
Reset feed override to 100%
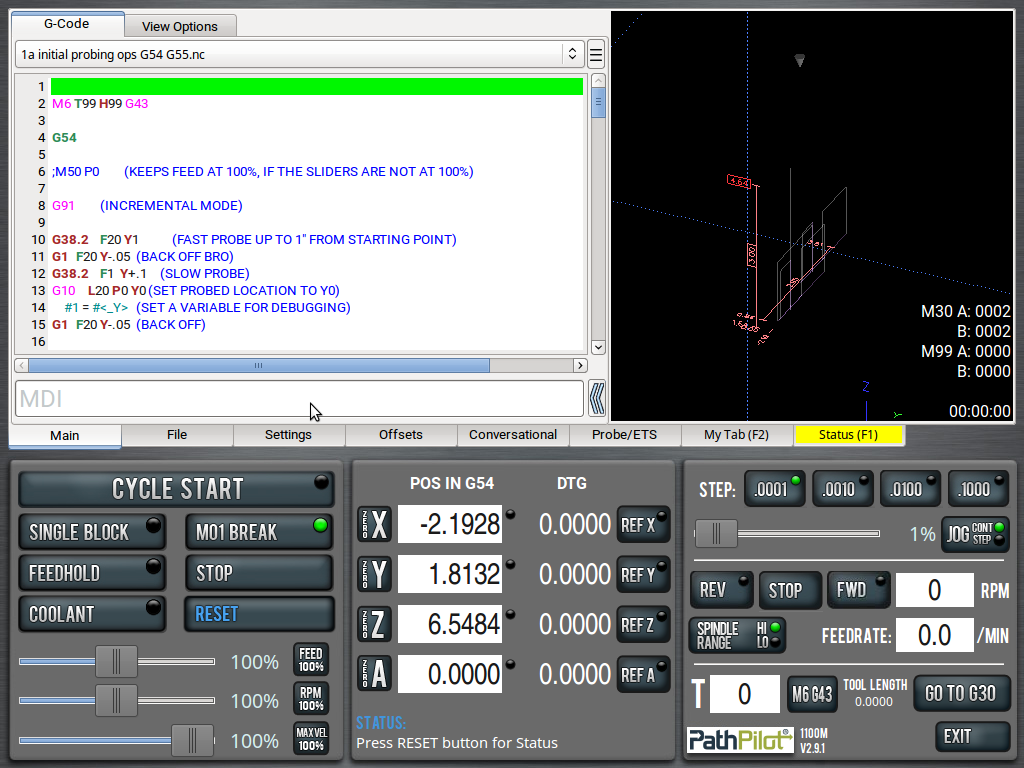(311, 660)
